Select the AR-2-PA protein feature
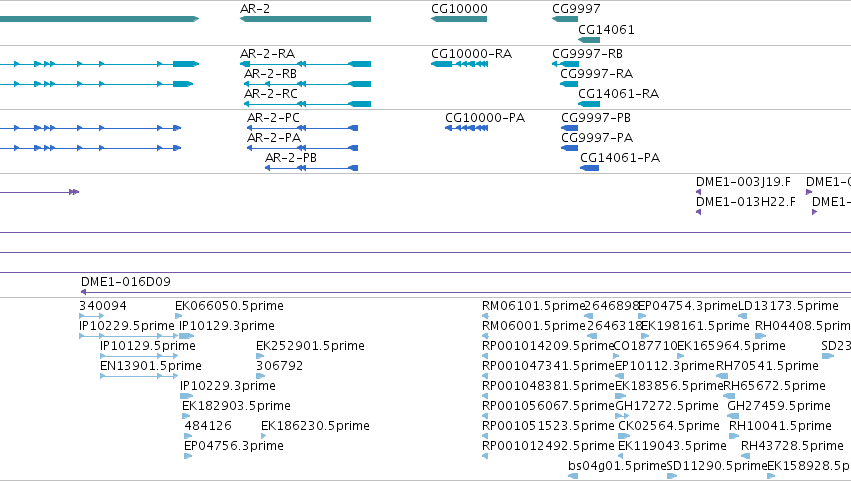Screen dimensions: 851x481 (x=302, y=148)
